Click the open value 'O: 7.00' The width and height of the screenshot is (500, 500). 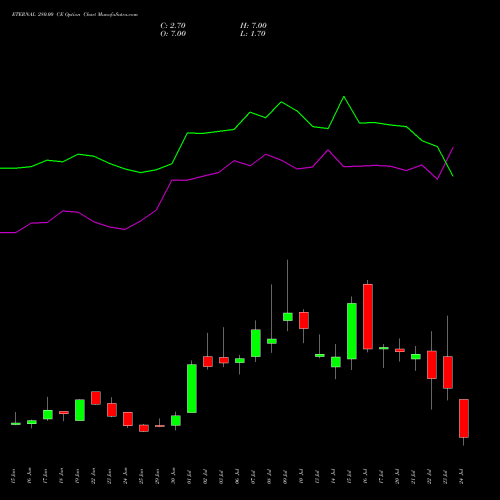[x=173, y=34]
